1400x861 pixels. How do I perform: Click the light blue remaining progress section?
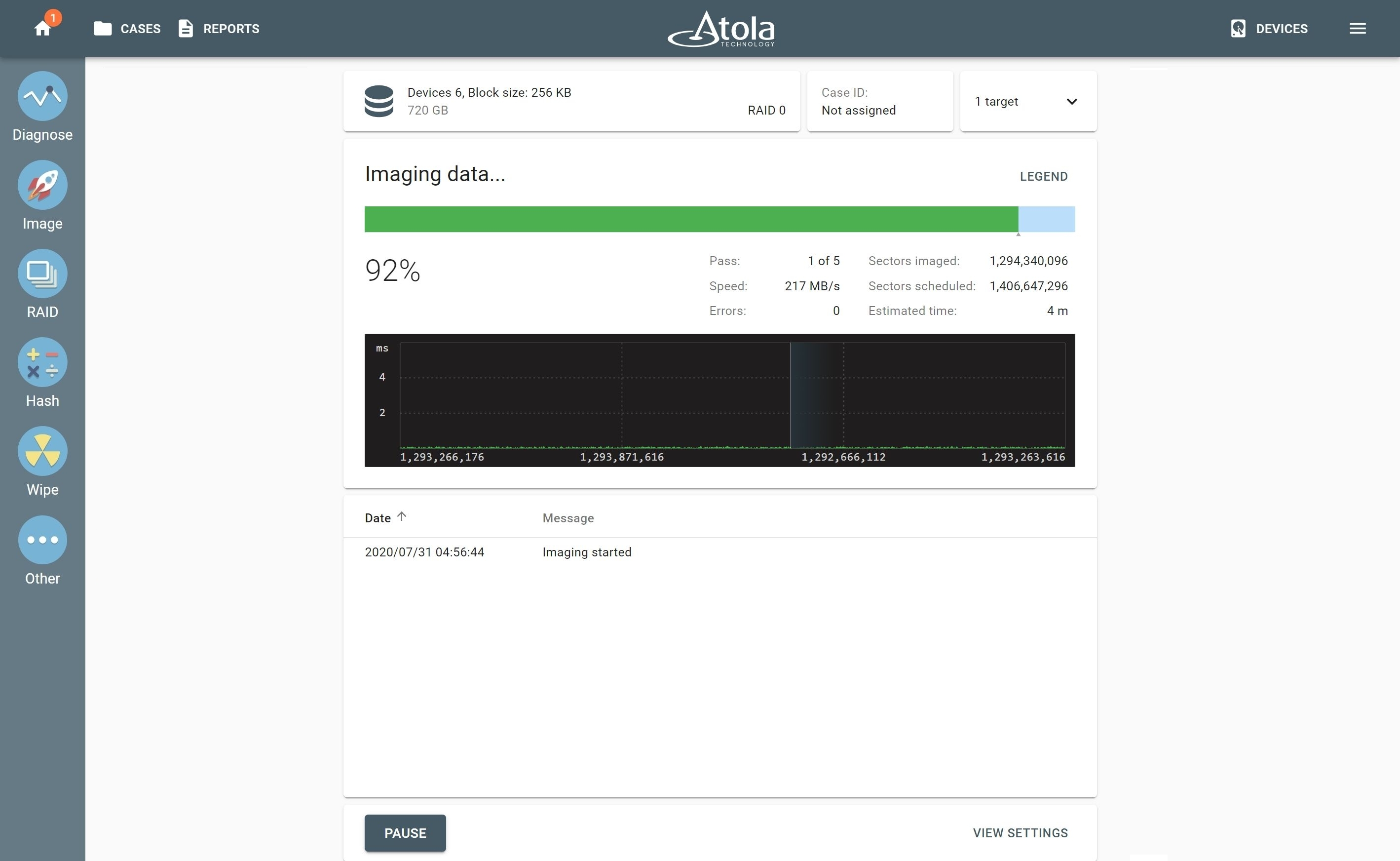coord(1047,219)
